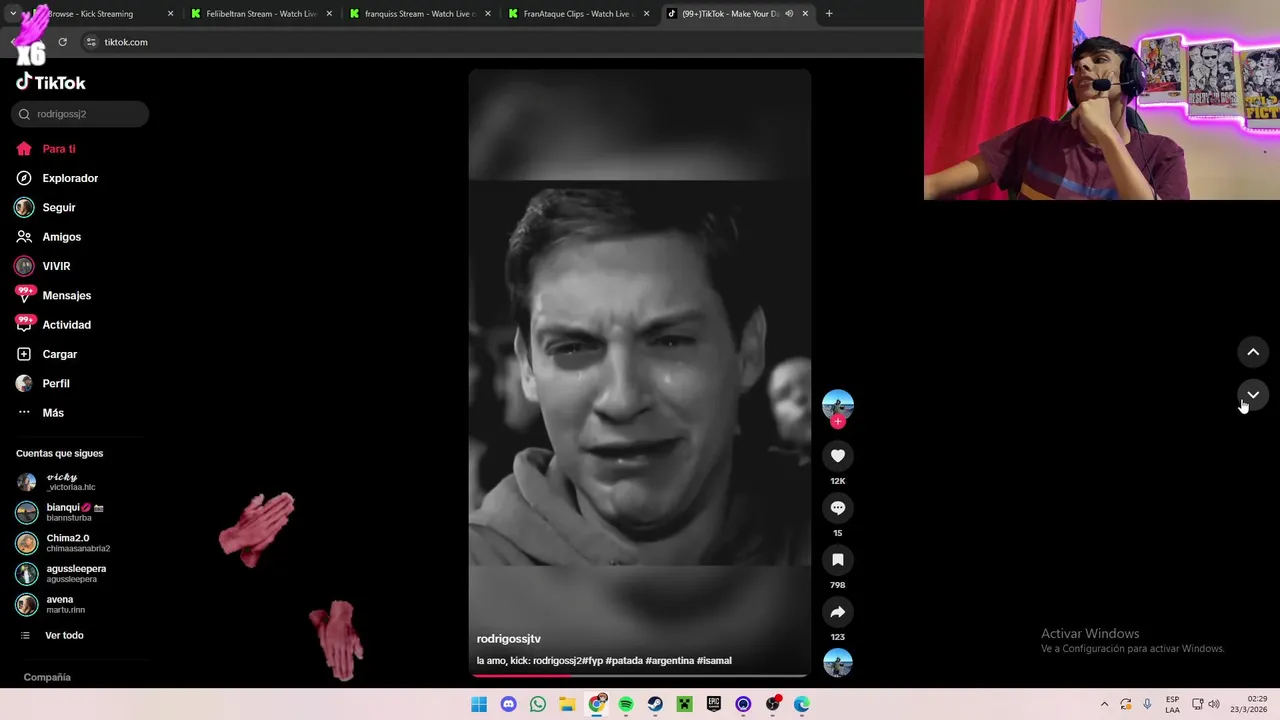This screenshot has height=720, width=1280.
Task: Open the Seguir feed
Action: click(46, 207)
